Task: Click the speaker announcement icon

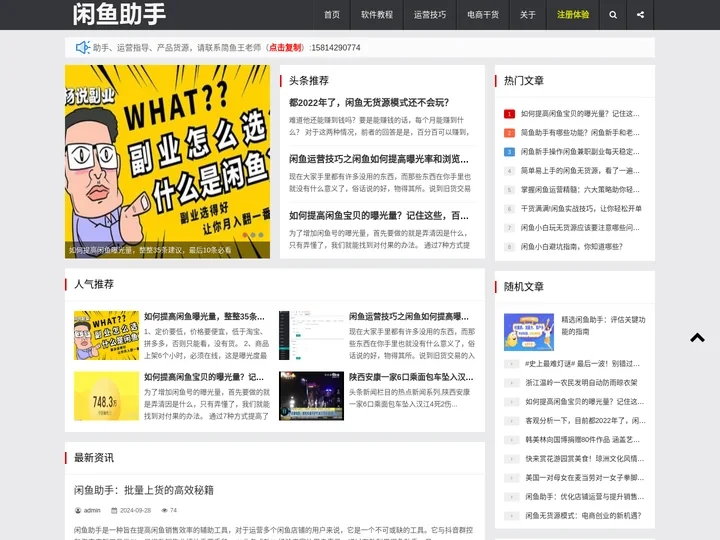Action: tap(83, 47)
